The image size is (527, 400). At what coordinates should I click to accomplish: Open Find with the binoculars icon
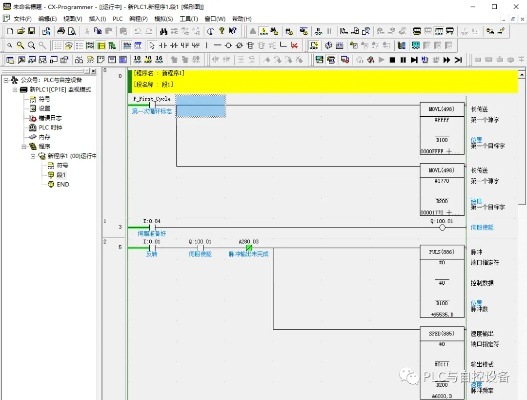[x=163, y=31]
